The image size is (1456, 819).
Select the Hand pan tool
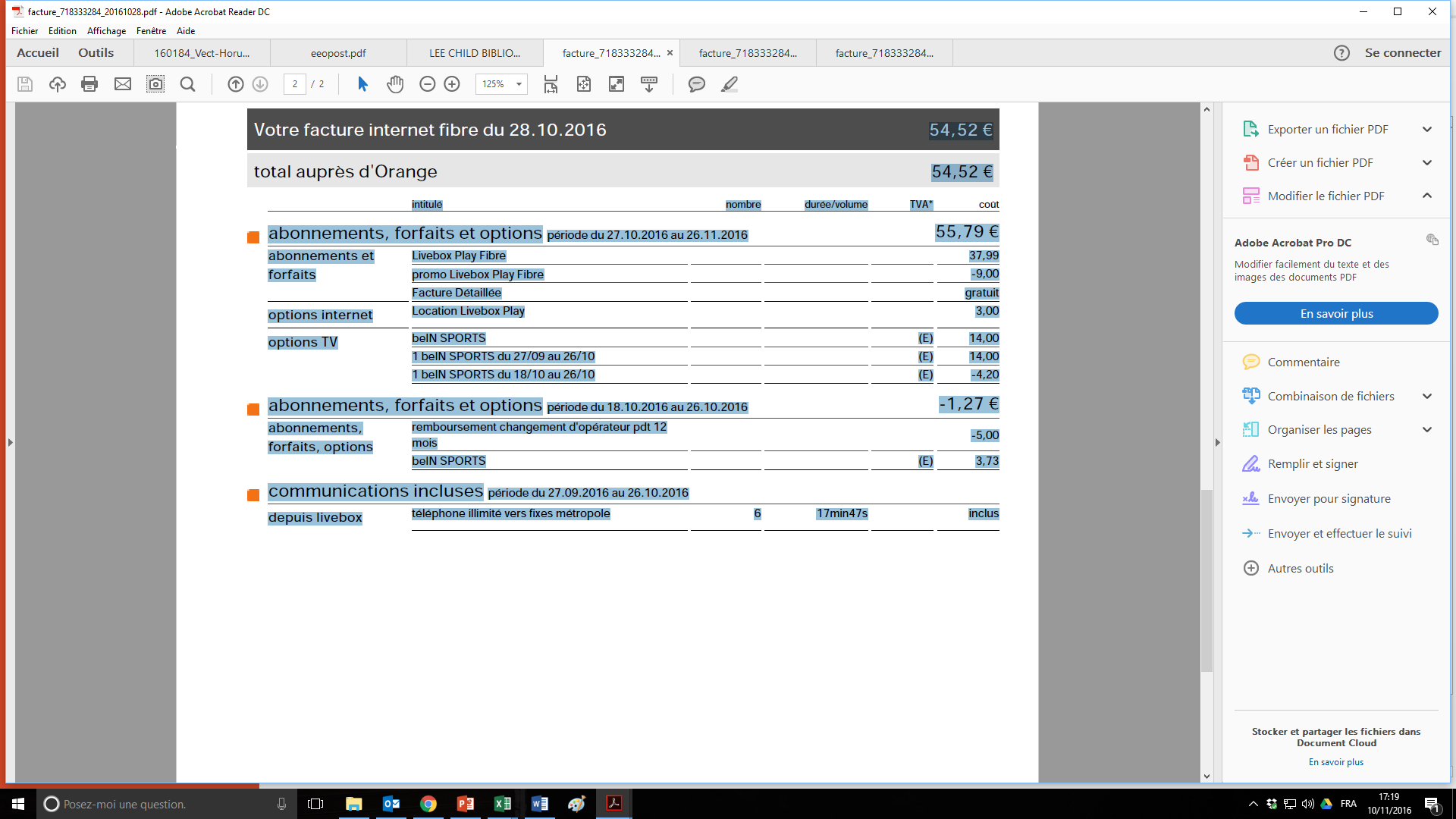[395, 84]
